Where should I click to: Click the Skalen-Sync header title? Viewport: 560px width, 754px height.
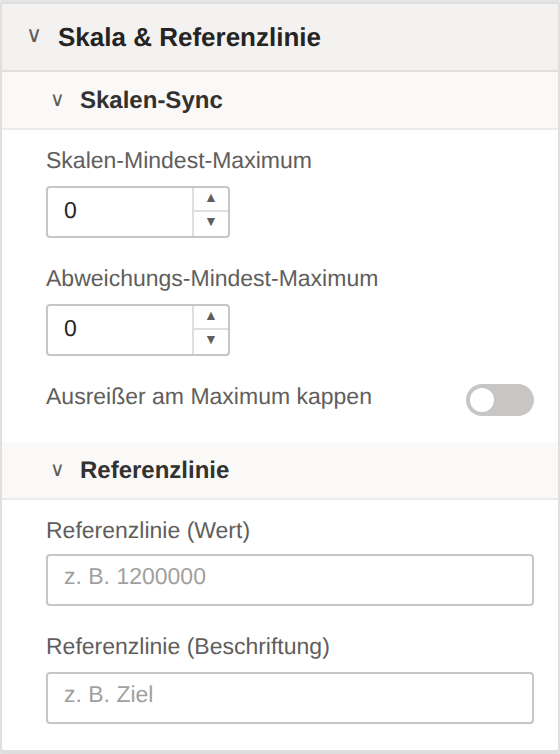[x=151, y=100]
